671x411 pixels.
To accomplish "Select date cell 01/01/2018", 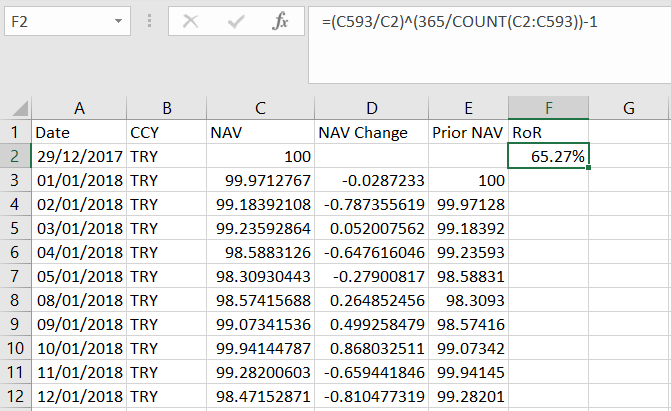I will (x=79, y=180).
